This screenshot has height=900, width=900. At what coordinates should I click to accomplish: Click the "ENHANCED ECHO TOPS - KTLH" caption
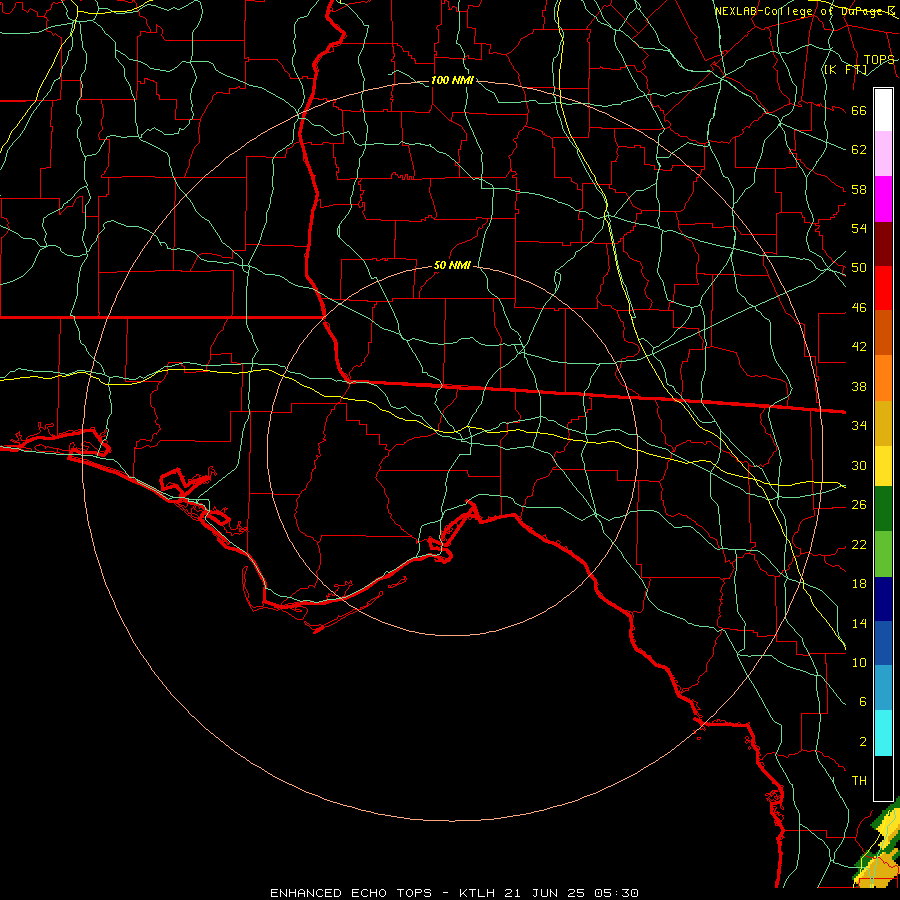tap(384, 893)
